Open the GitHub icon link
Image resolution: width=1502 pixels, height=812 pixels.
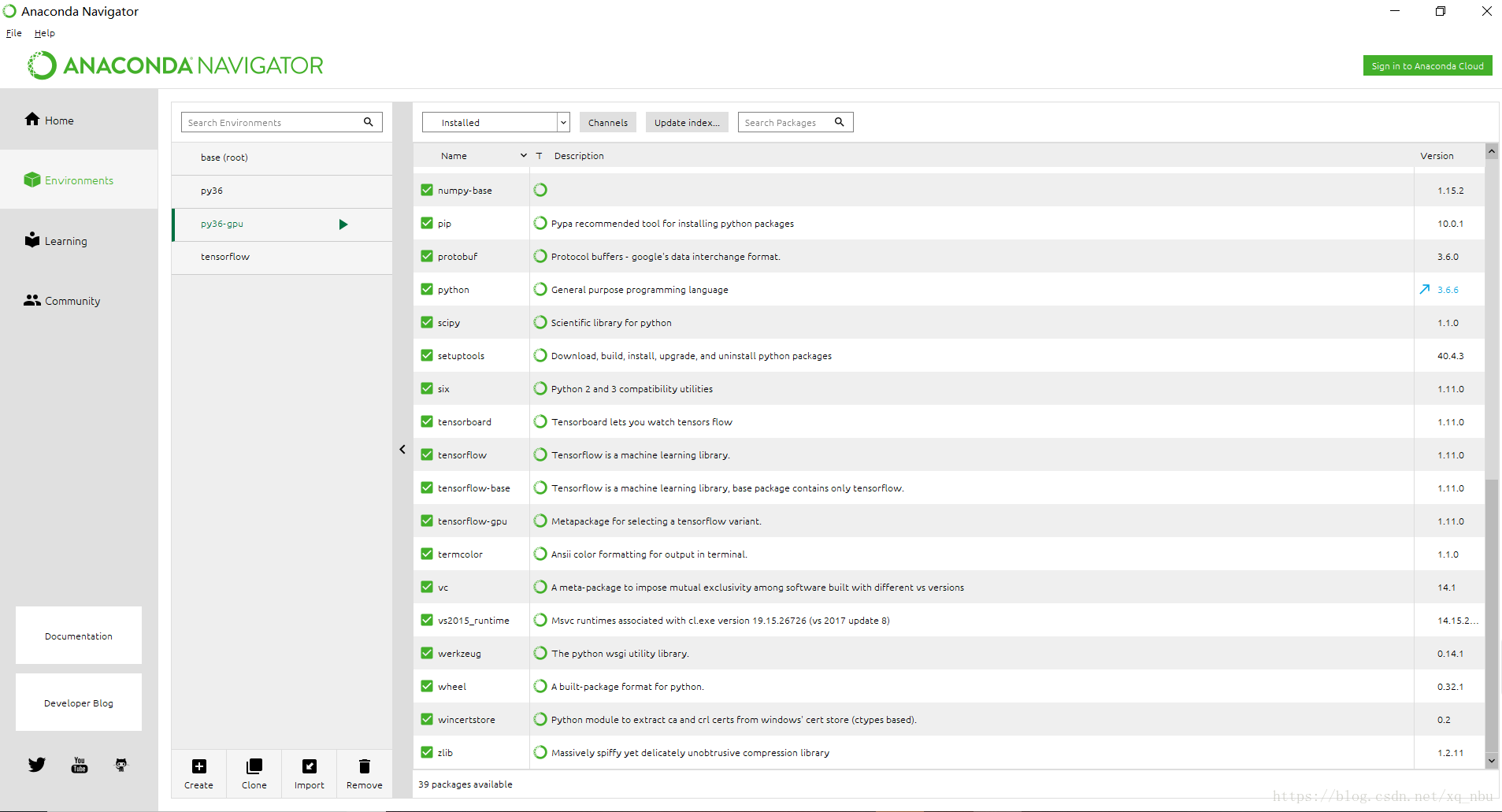coord(121,765)
